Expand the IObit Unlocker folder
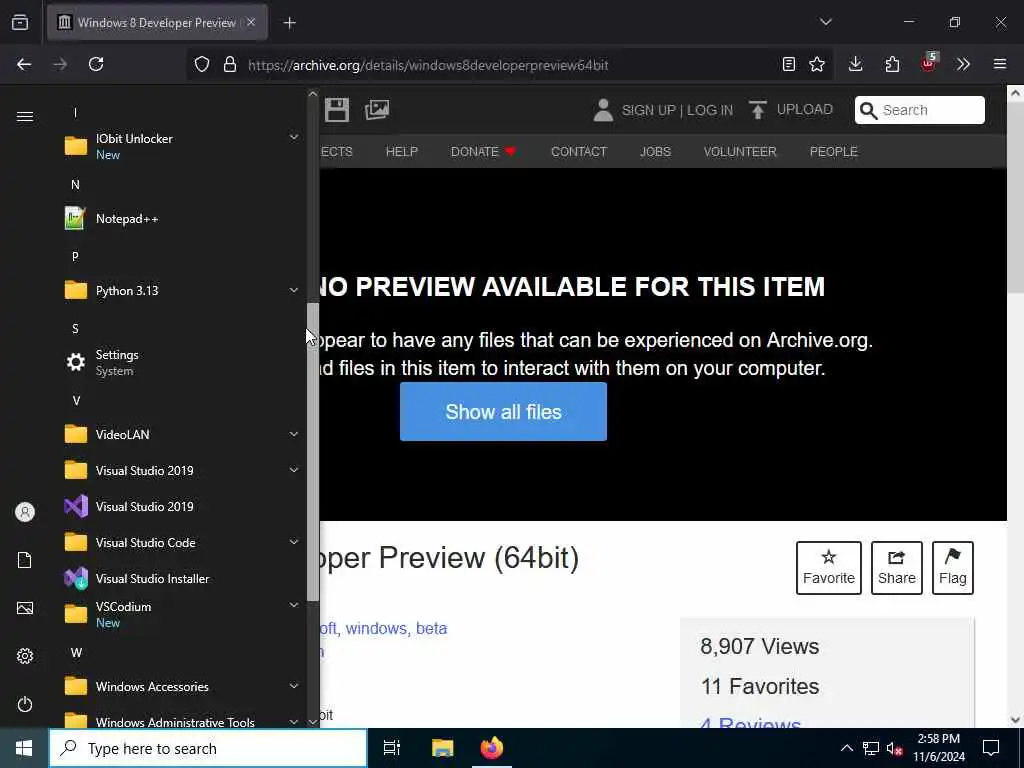 (x=294, y=137)
